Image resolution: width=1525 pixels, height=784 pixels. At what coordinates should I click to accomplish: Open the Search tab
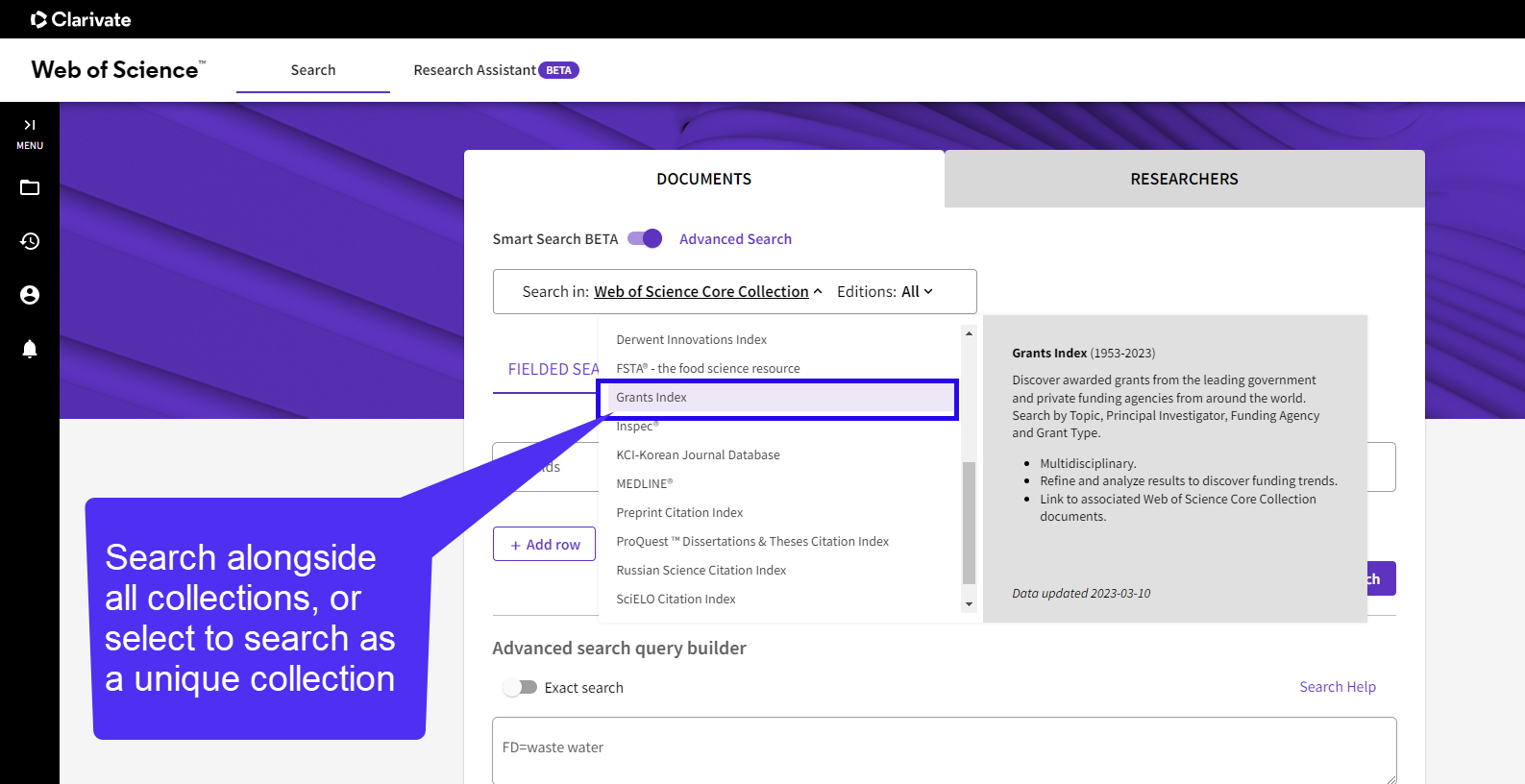pyautogui.click(x=313, y=70)
